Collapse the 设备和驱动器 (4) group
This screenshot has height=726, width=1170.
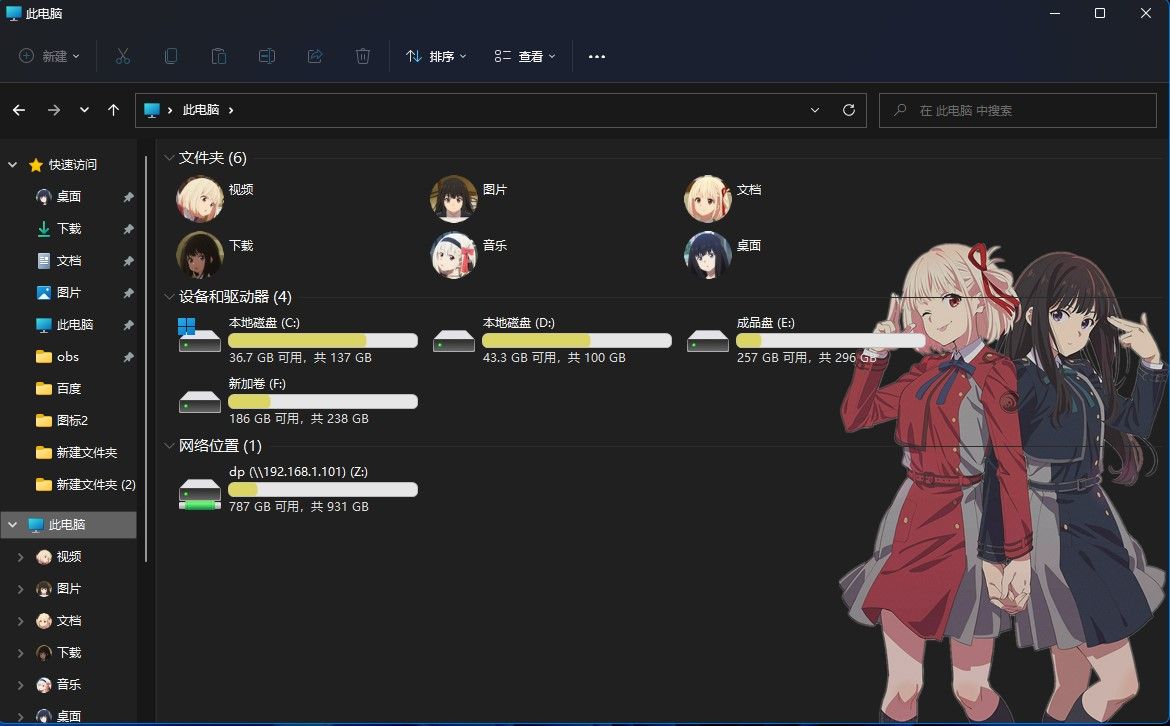click(x=169, y=296)
